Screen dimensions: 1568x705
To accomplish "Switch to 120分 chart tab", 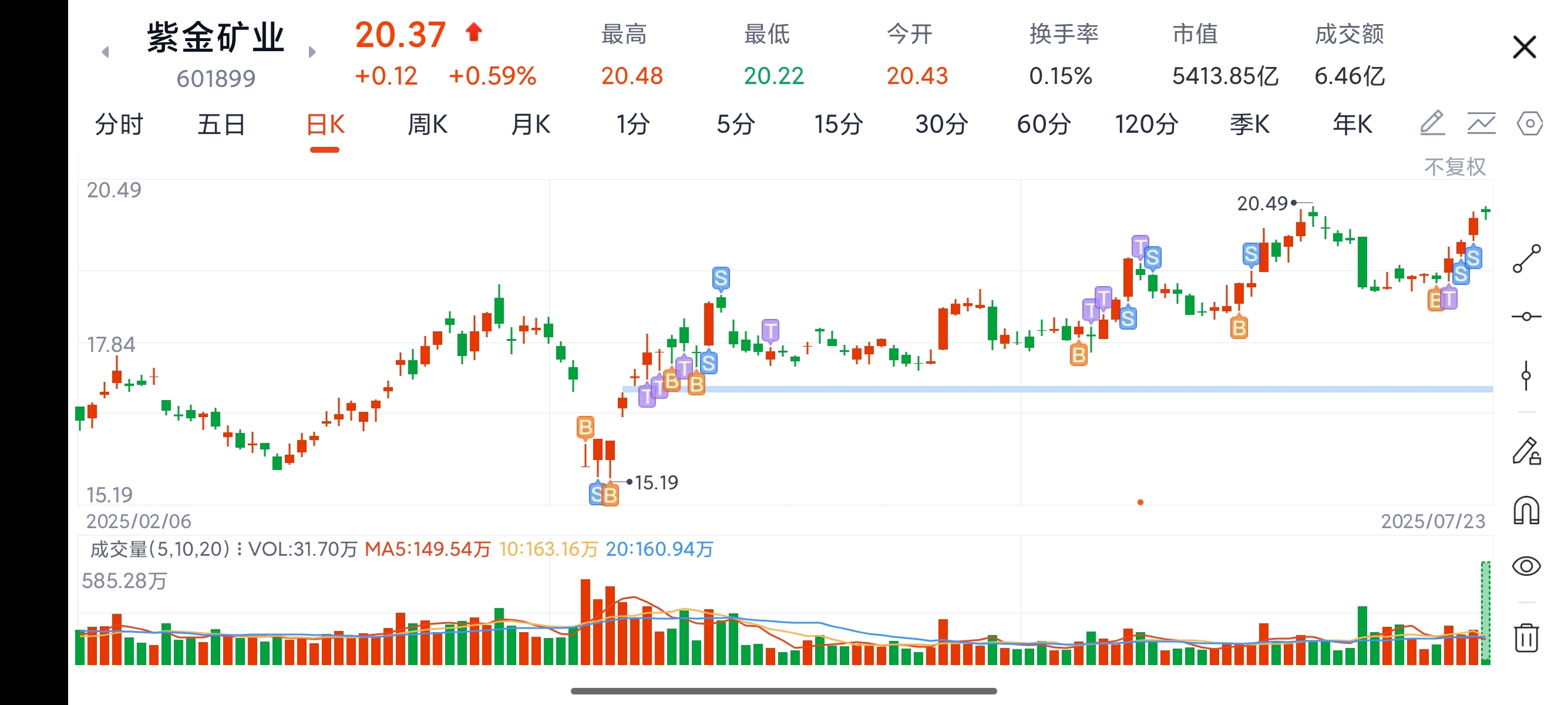I will (x=1147, y=124).
